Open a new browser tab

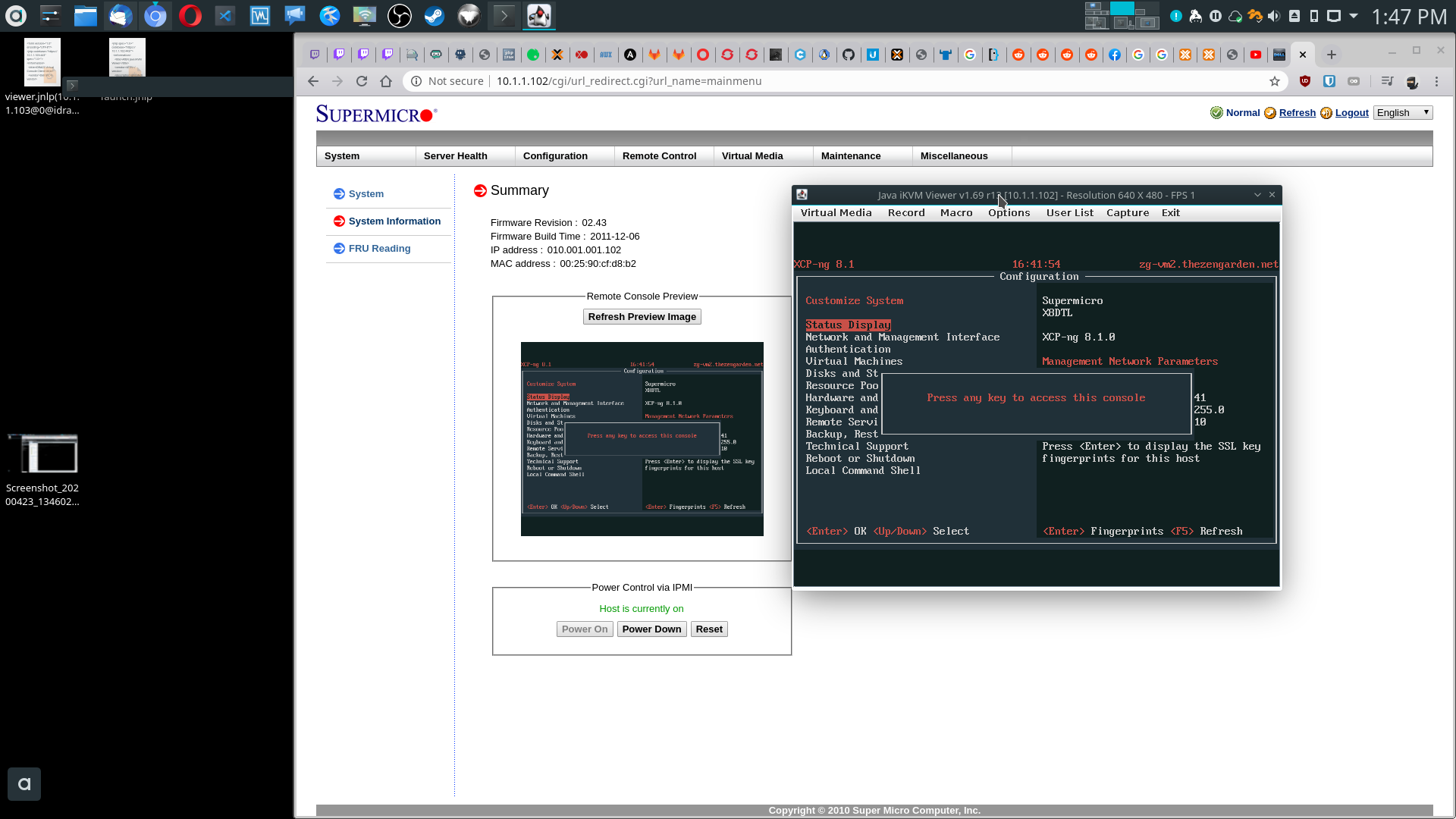click(1332, 55)
